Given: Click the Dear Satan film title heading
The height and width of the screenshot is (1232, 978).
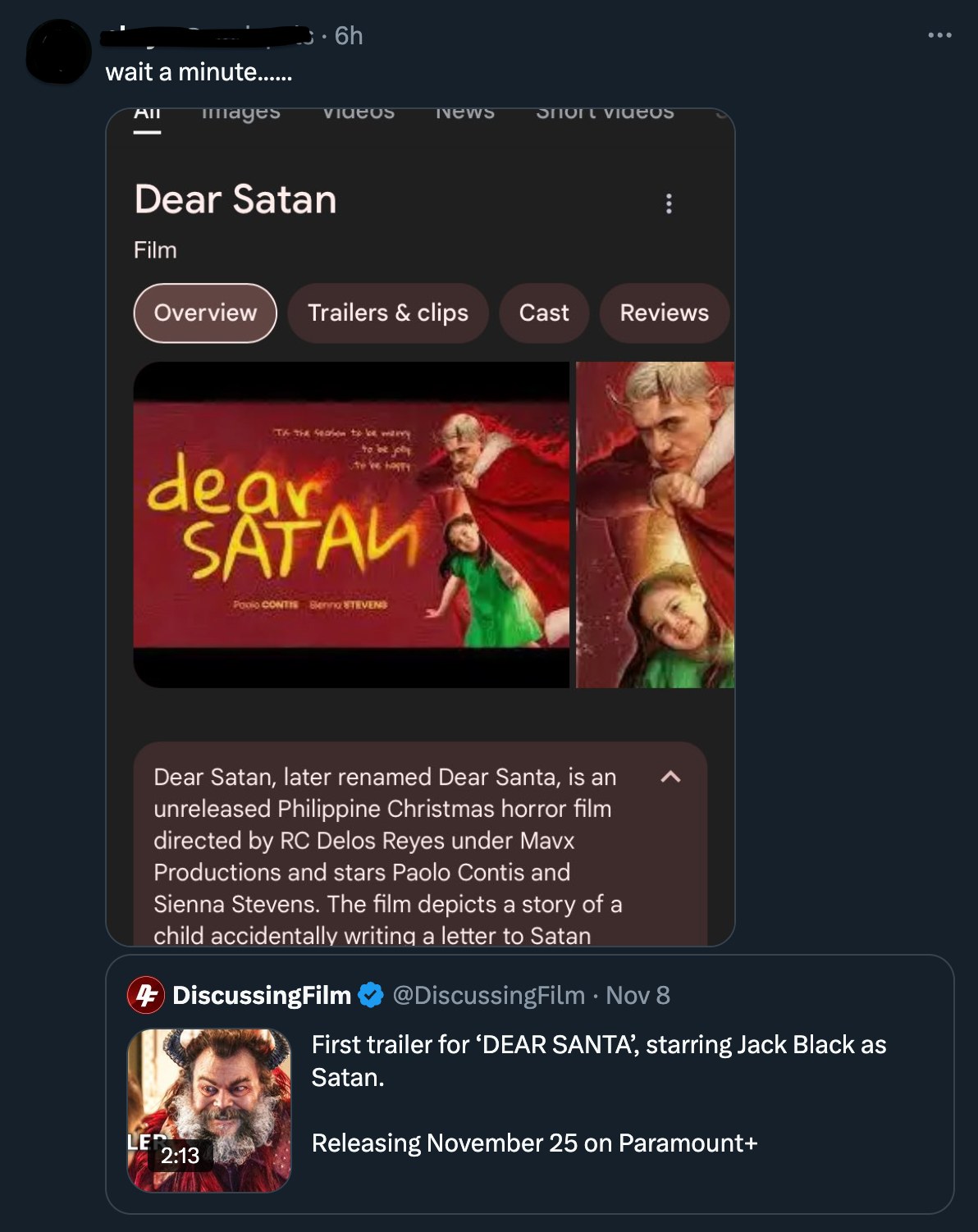Looking at the screenshot, I should [235, 199].
